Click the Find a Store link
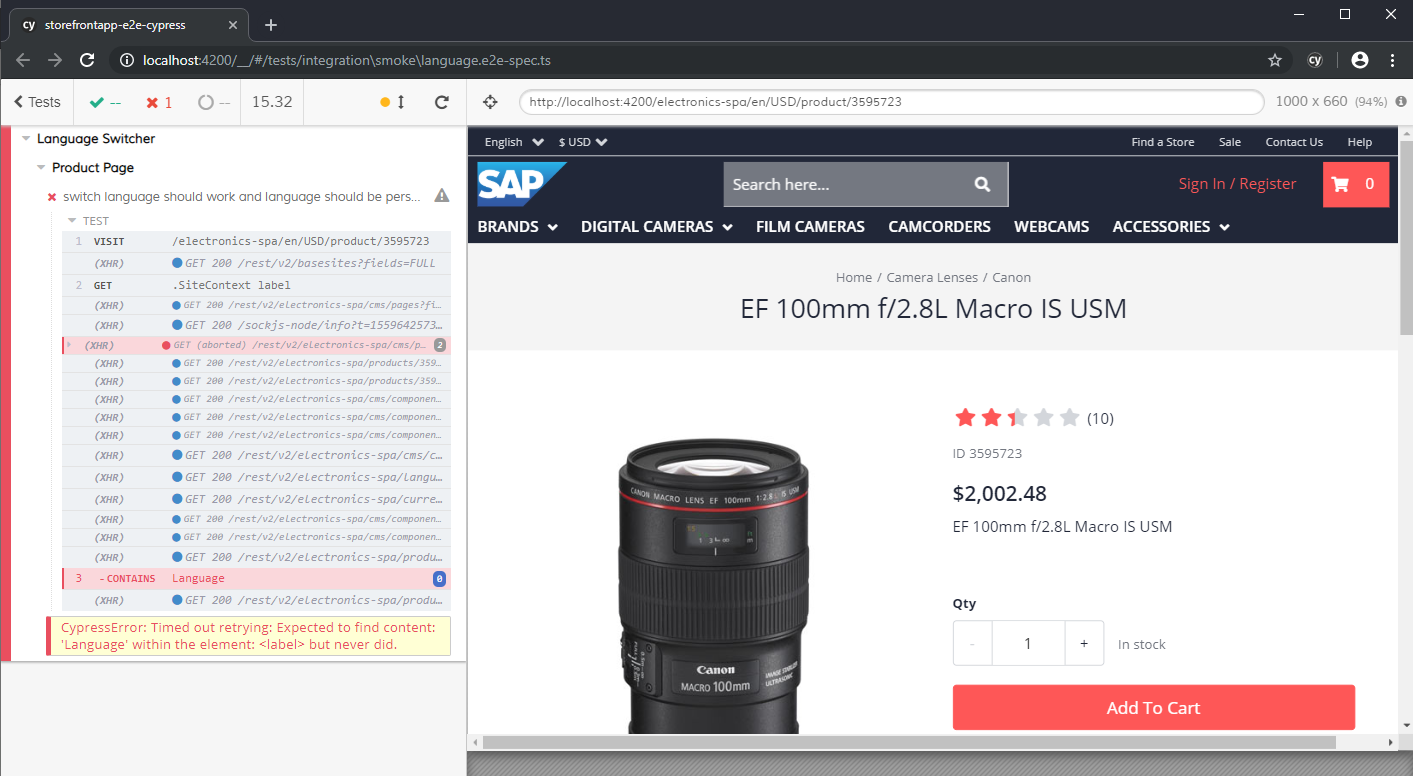1413x776 pixels. [1162, 142]
